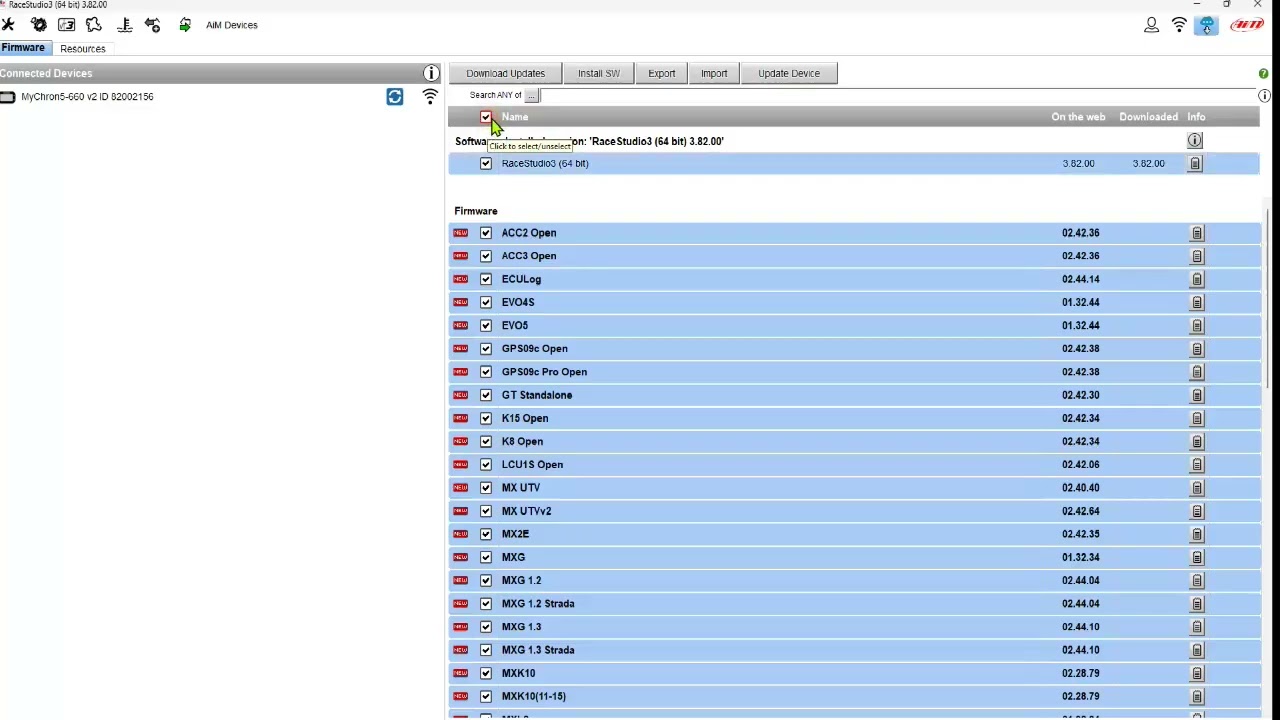Open info document for GPS09c Pro Open
The image size is (1280, 720).
coord(1197,372)
